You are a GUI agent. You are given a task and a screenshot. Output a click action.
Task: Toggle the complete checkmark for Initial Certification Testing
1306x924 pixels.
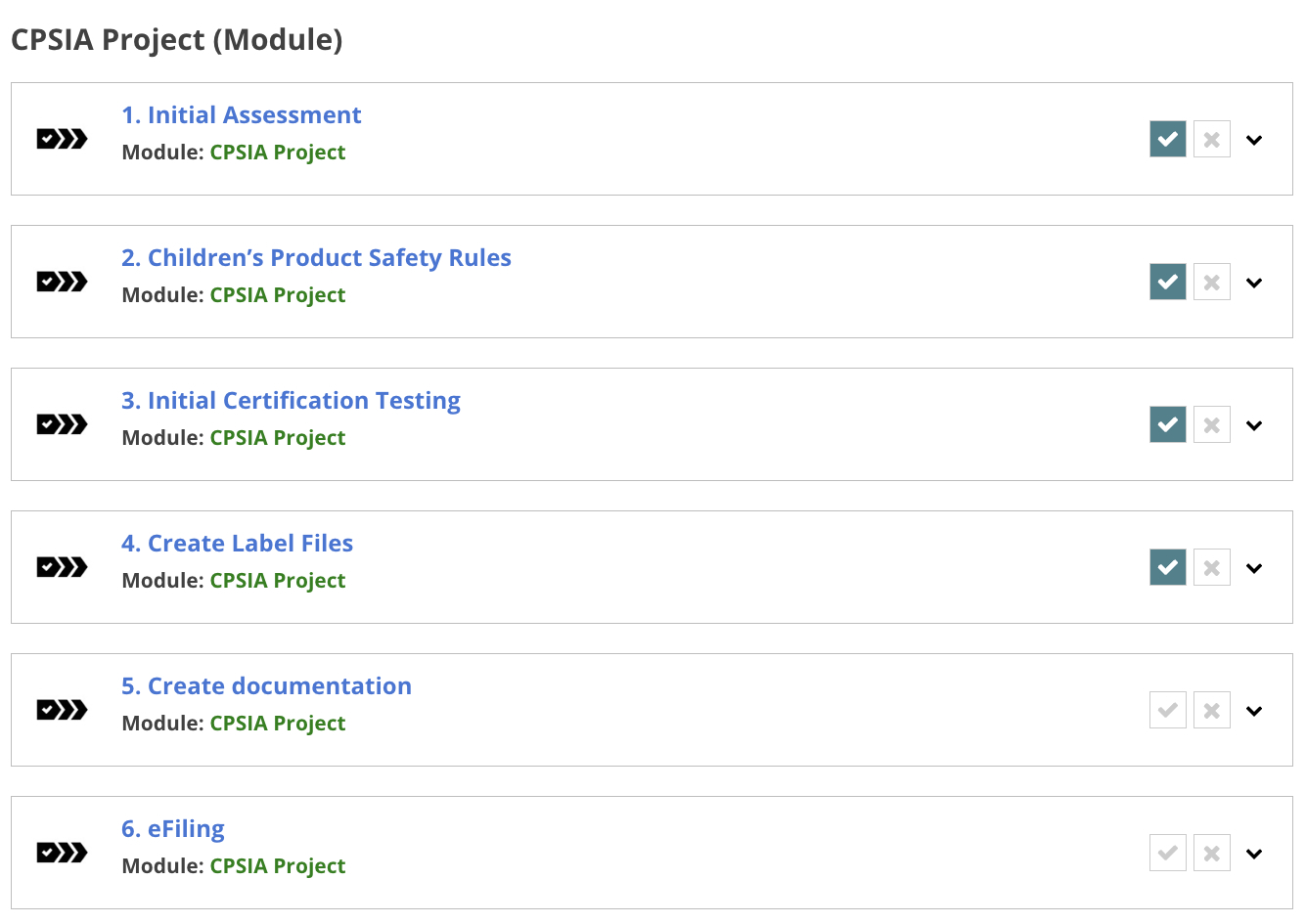tap(1168, 424)
